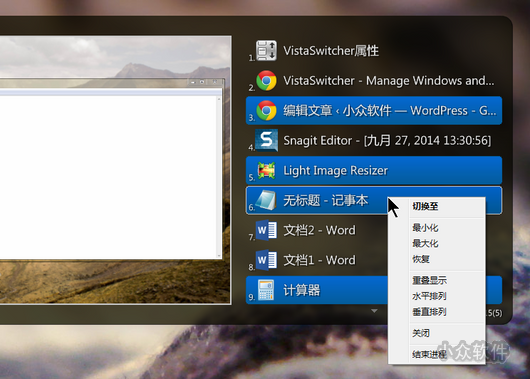Viewport: 530px width, 379px height.
Task: Click the Chrome icon for VistaSwitcher - Manage Windows
Action: click(266, 80)
